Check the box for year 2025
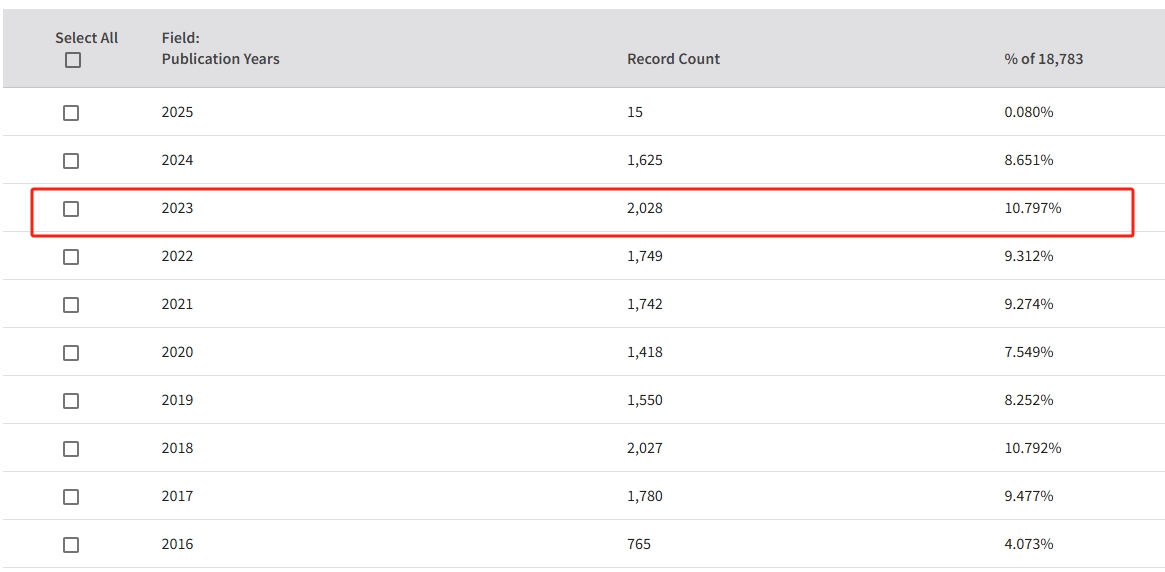Screen dimensions: 1165x572 (71, 113)
